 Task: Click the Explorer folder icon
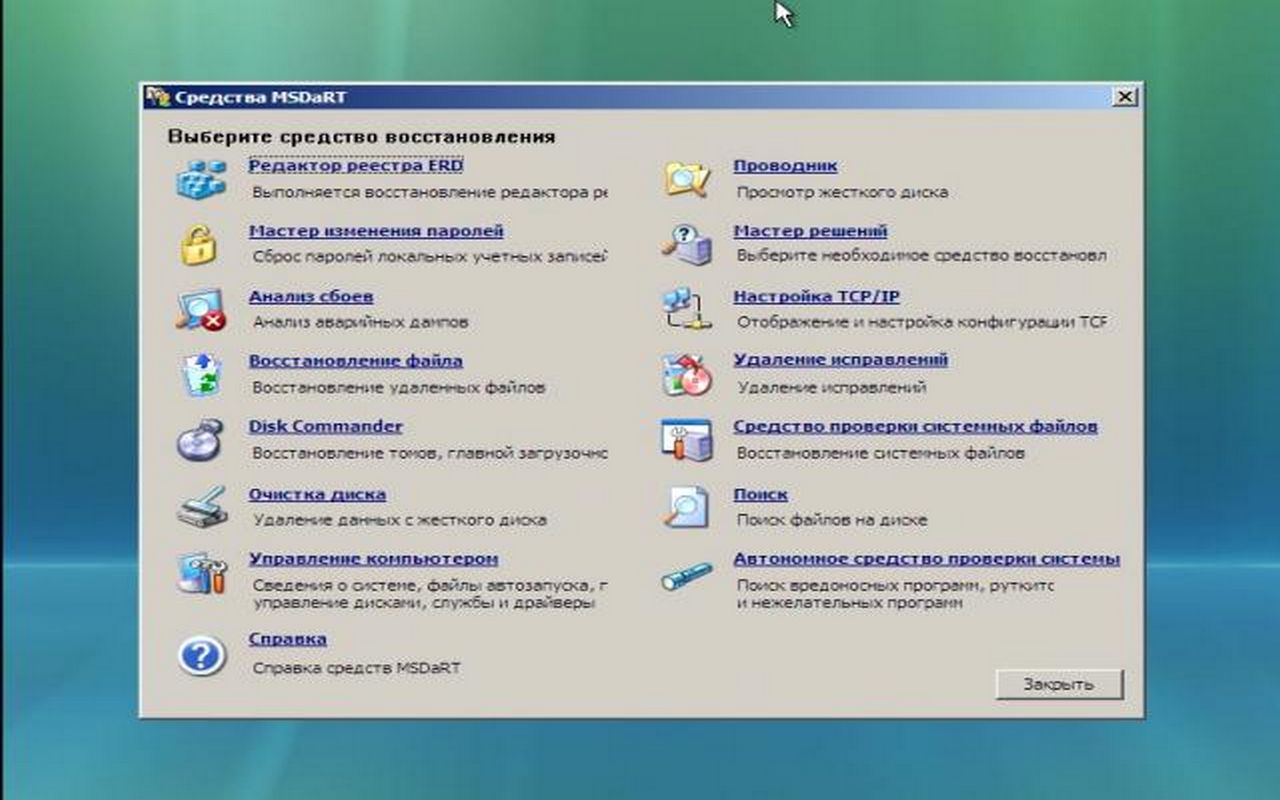point(687,178)
